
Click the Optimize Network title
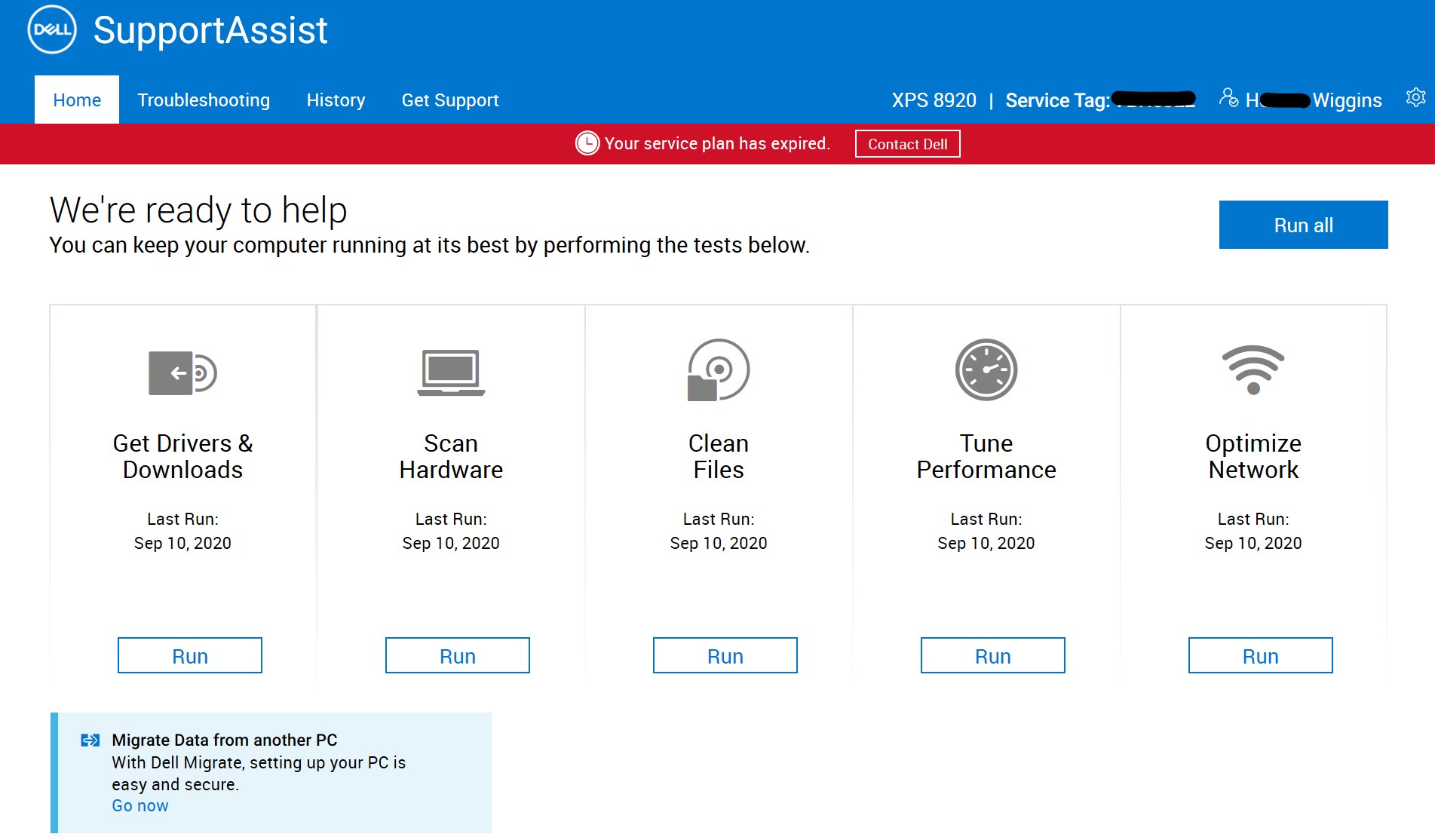pos(1253,456)
